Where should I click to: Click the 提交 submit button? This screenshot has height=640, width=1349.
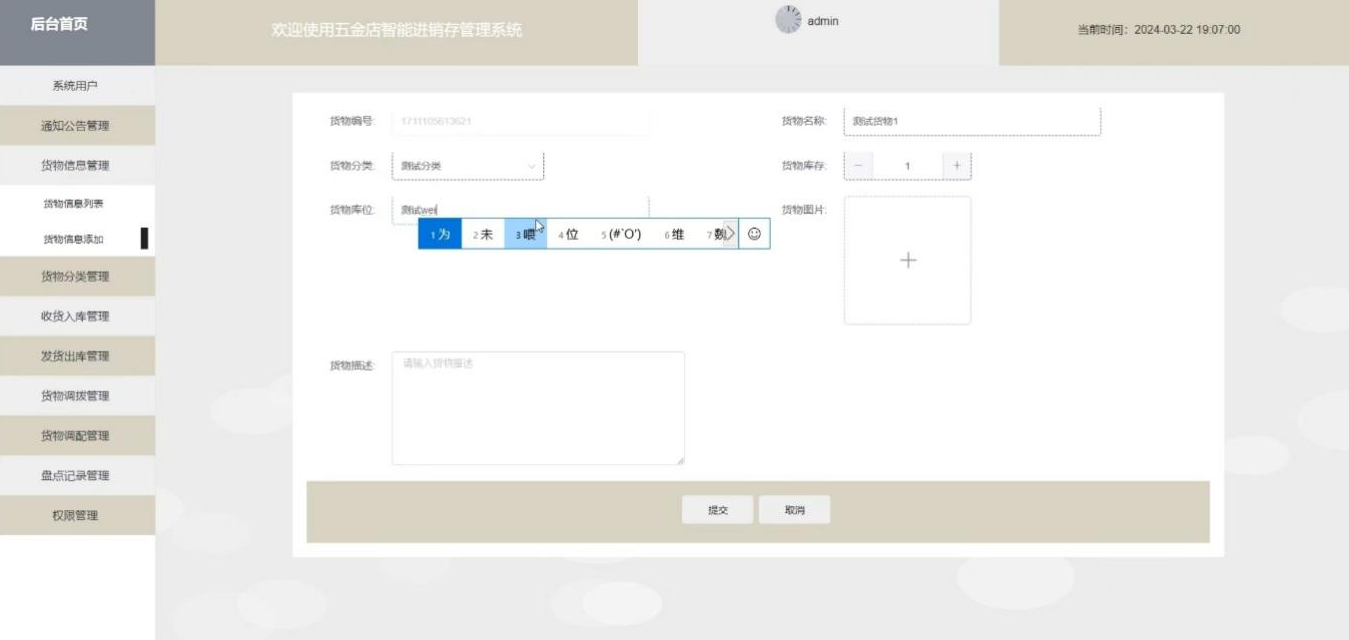(717, 510)
